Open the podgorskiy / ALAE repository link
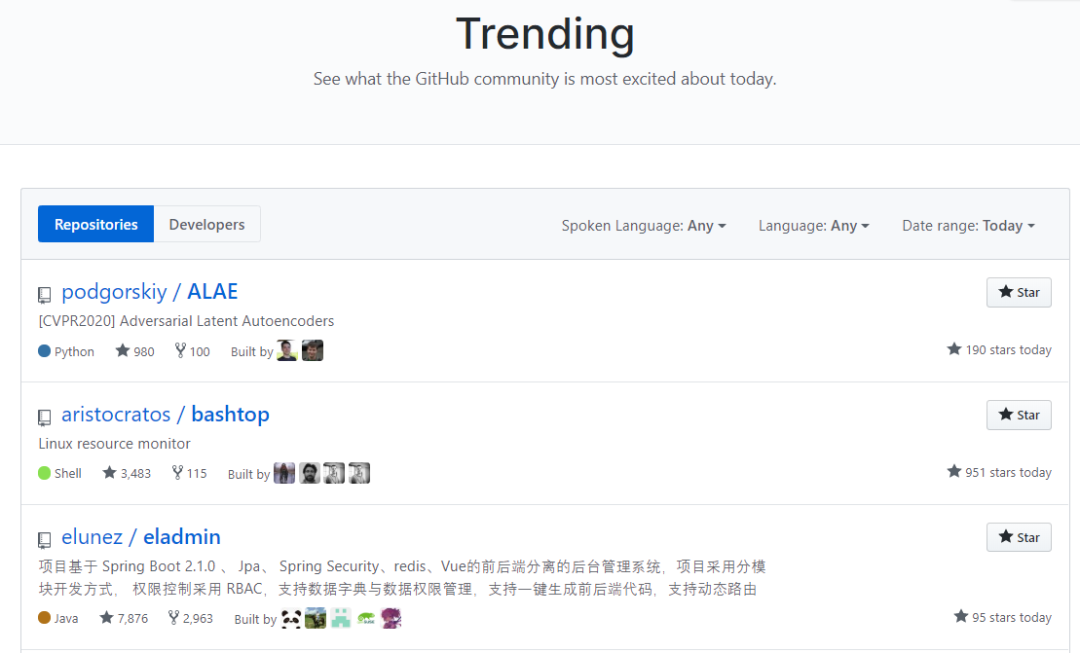Image resolution: width=1080 pixels, height=653 pixels. coord(149,291)
